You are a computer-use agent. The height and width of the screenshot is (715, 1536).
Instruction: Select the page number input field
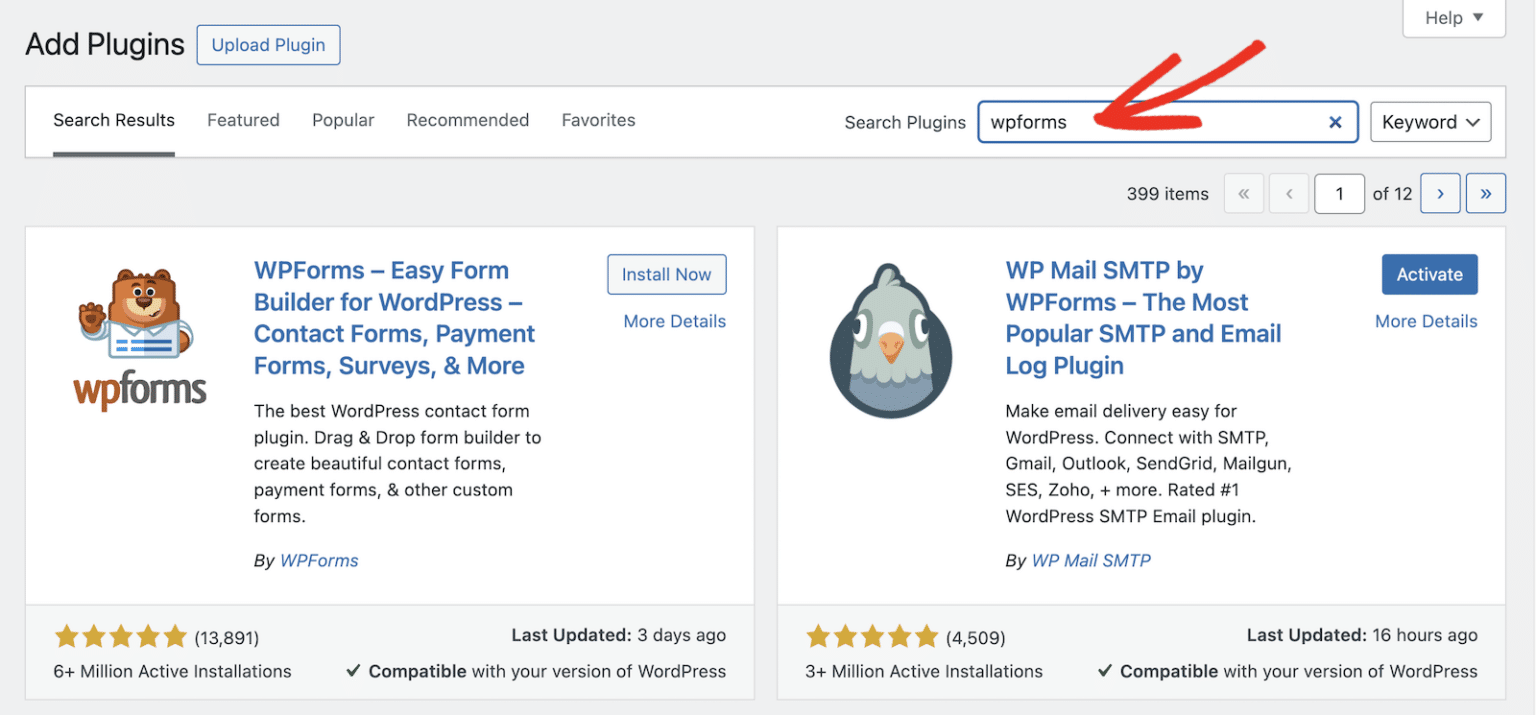click(1339, 193)
